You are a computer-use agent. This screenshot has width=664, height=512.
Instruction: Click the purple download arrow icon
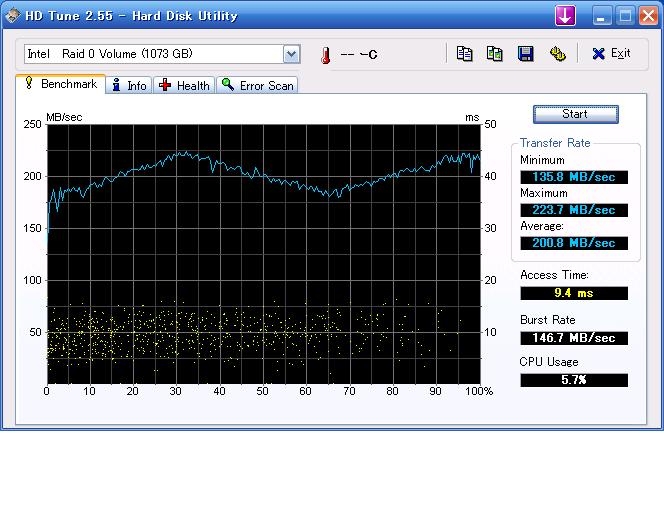(x=565, y=16)
